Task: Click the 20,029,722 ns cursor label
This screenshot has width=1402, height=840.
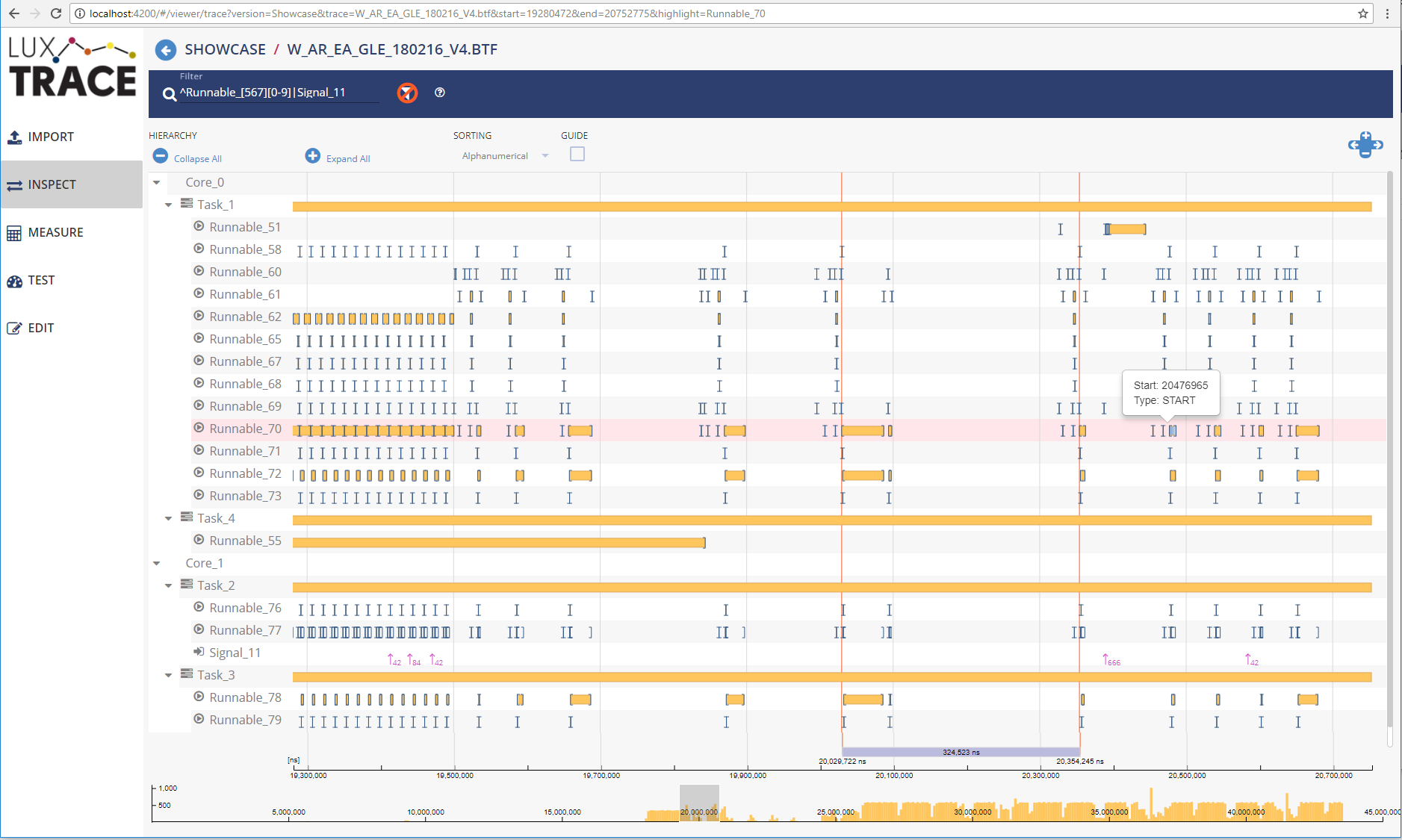Action: [x=842, y=762]
